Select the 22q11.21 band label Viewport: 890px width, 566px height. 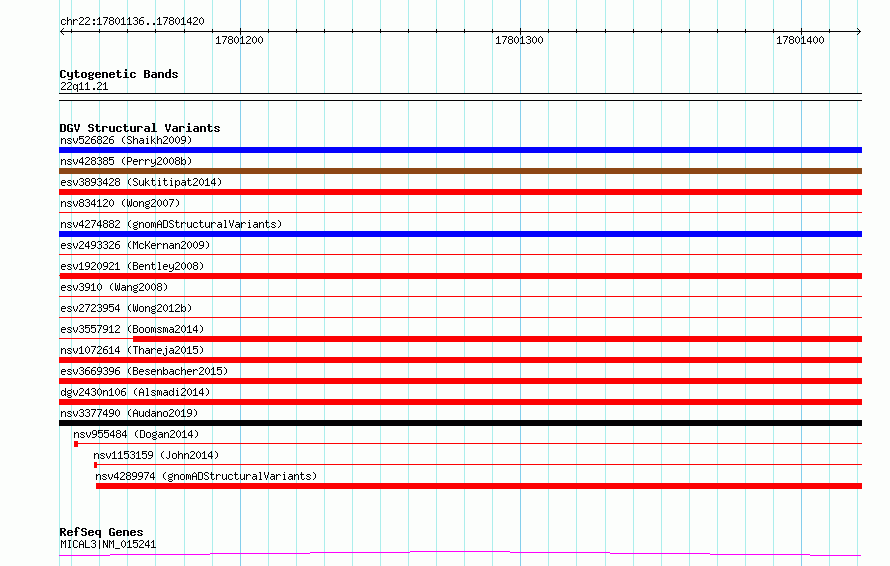pos(84,86)
